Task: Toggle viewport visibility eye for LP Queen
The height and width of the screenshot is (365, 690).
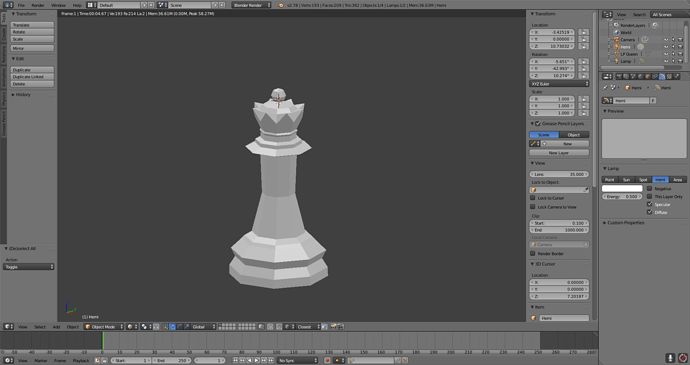Action: (666, 54)
